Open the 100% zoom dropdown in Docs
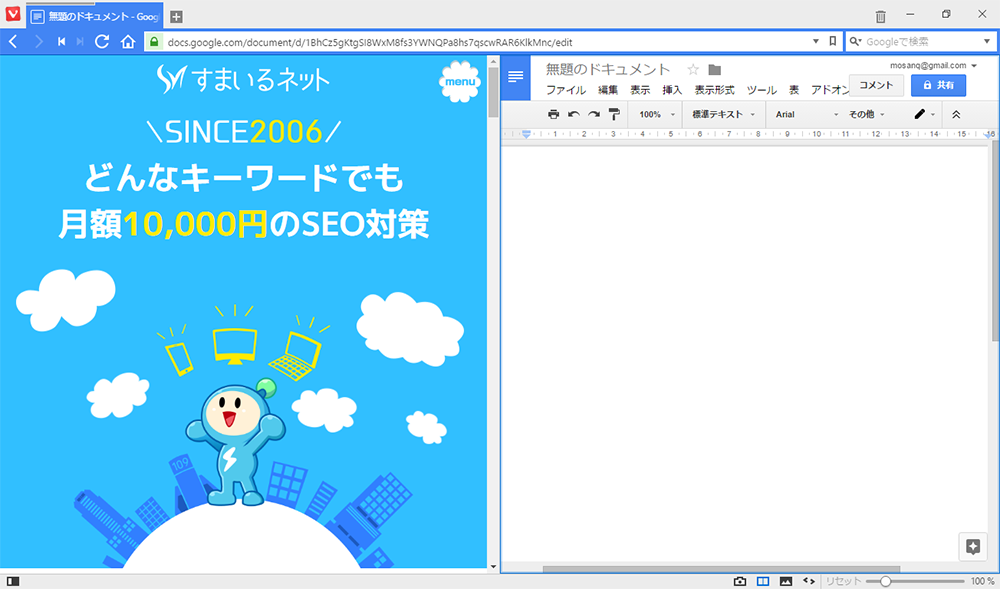The width and height of the screenshot is (1000, 589). (x=656, y=115)
